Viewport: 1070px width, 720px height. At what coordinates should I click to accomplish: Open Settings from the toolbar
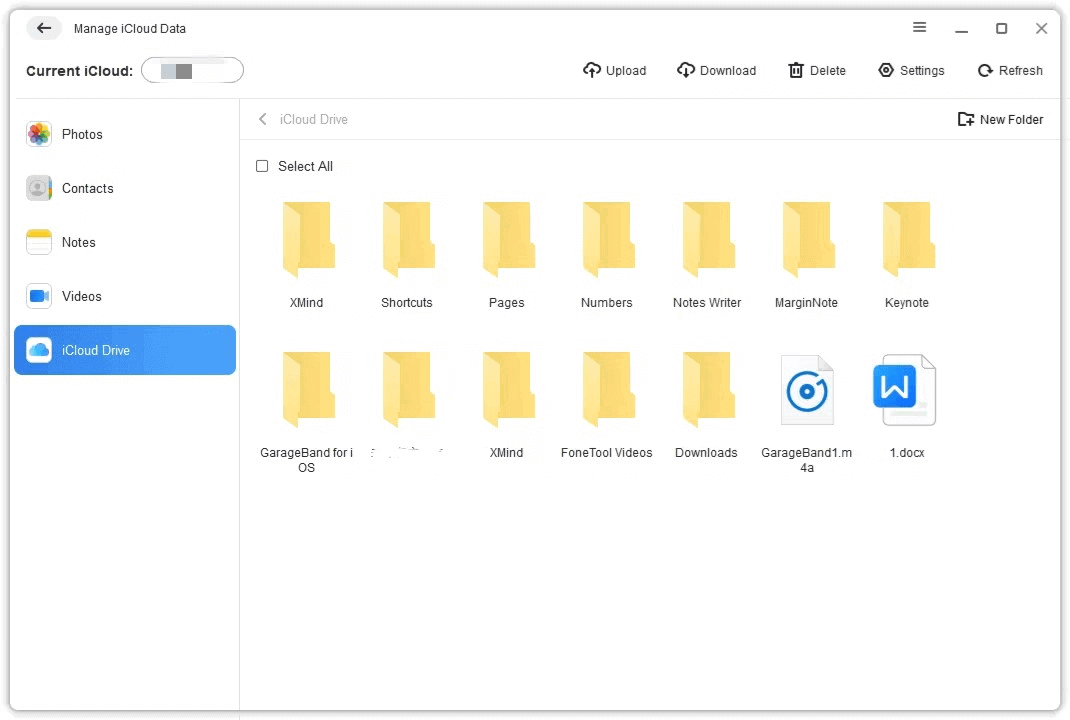(910, 70)
